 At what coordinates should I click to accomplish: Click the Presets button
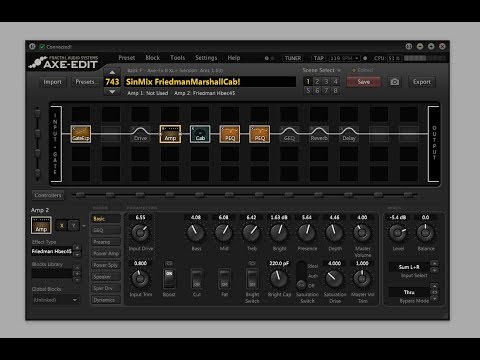point(86,82)
